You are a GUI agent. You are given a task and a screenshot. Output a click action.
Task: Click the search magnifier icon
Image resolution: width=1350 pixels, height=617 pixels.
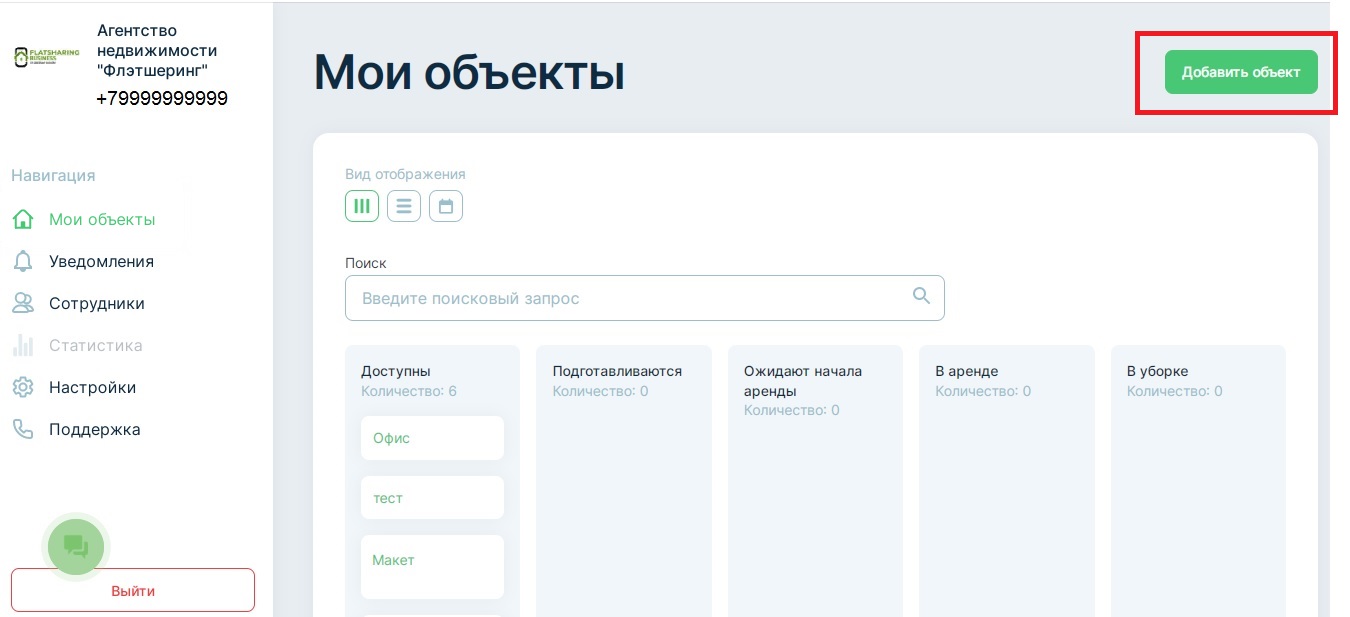click(921, 296)
